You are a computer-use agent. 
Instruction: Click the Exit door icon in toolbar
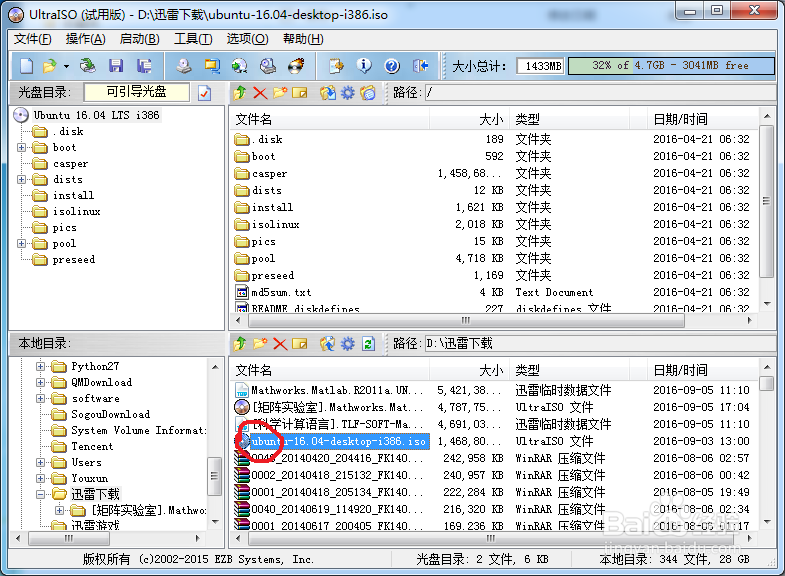tap(420, 66)
